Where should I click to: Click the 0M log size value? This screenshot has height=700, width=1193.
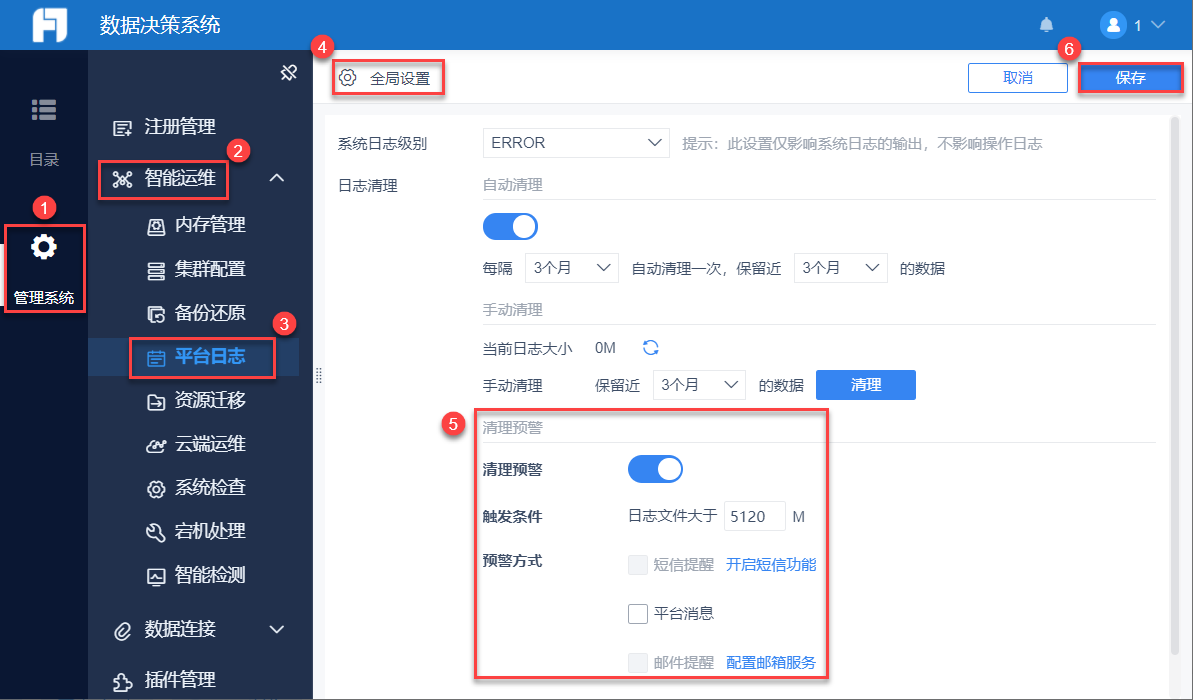coord(606,348)
